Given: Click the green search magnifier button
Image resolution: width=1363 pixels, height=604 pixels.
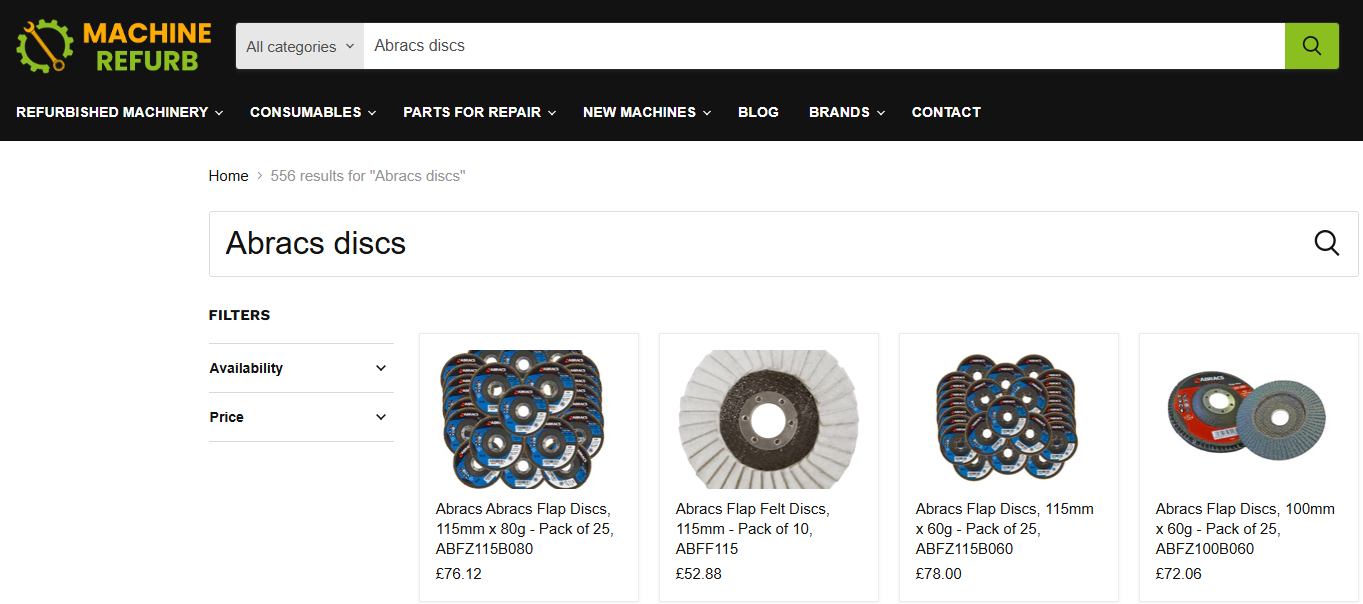Looking at the screenshot, I should tap(1310, 45).
